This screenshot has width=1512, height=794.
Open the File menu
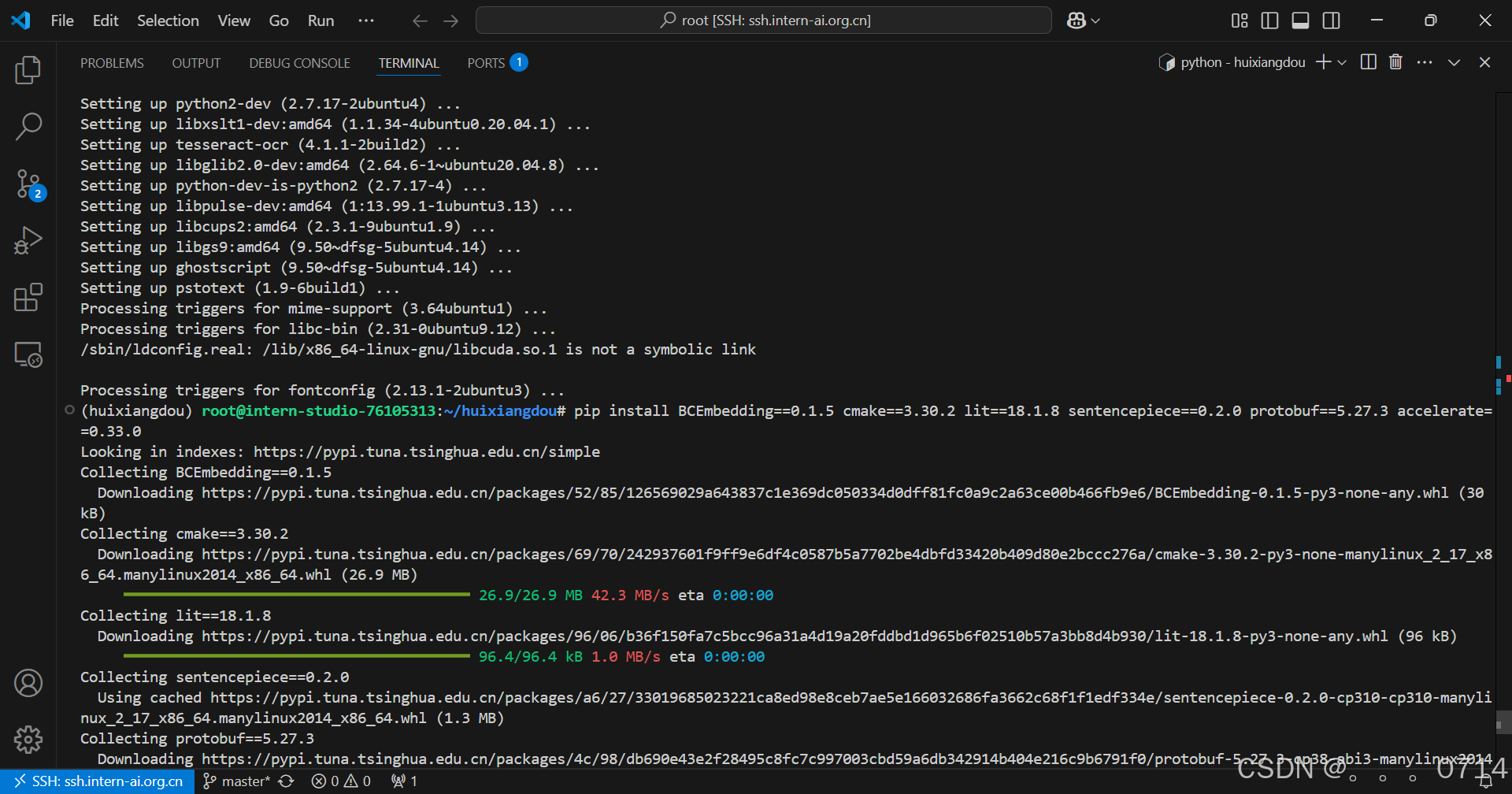pos(62,20)
